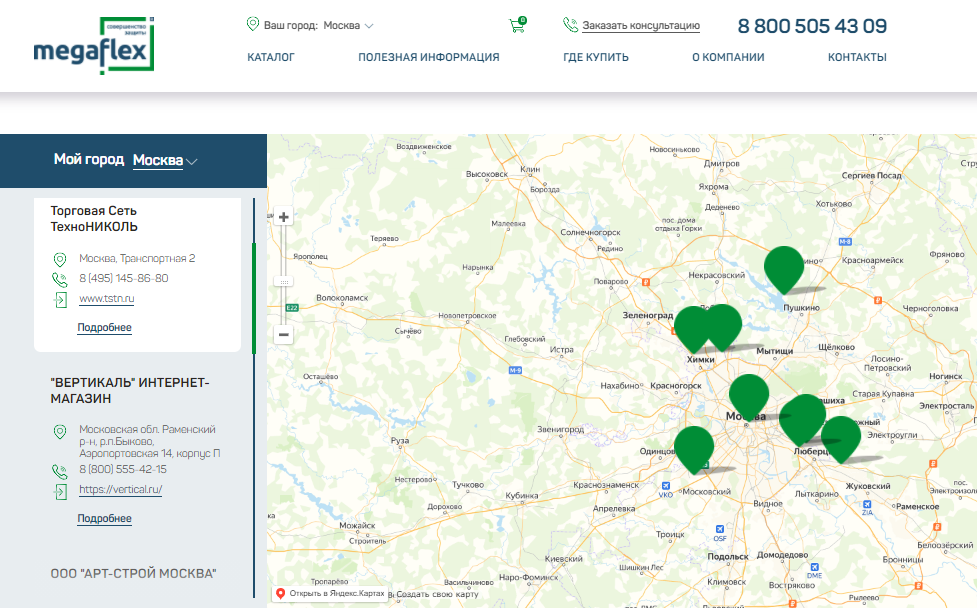
Task: Click phone number 8 (800) 555-42-15
Action: point(123,469)
